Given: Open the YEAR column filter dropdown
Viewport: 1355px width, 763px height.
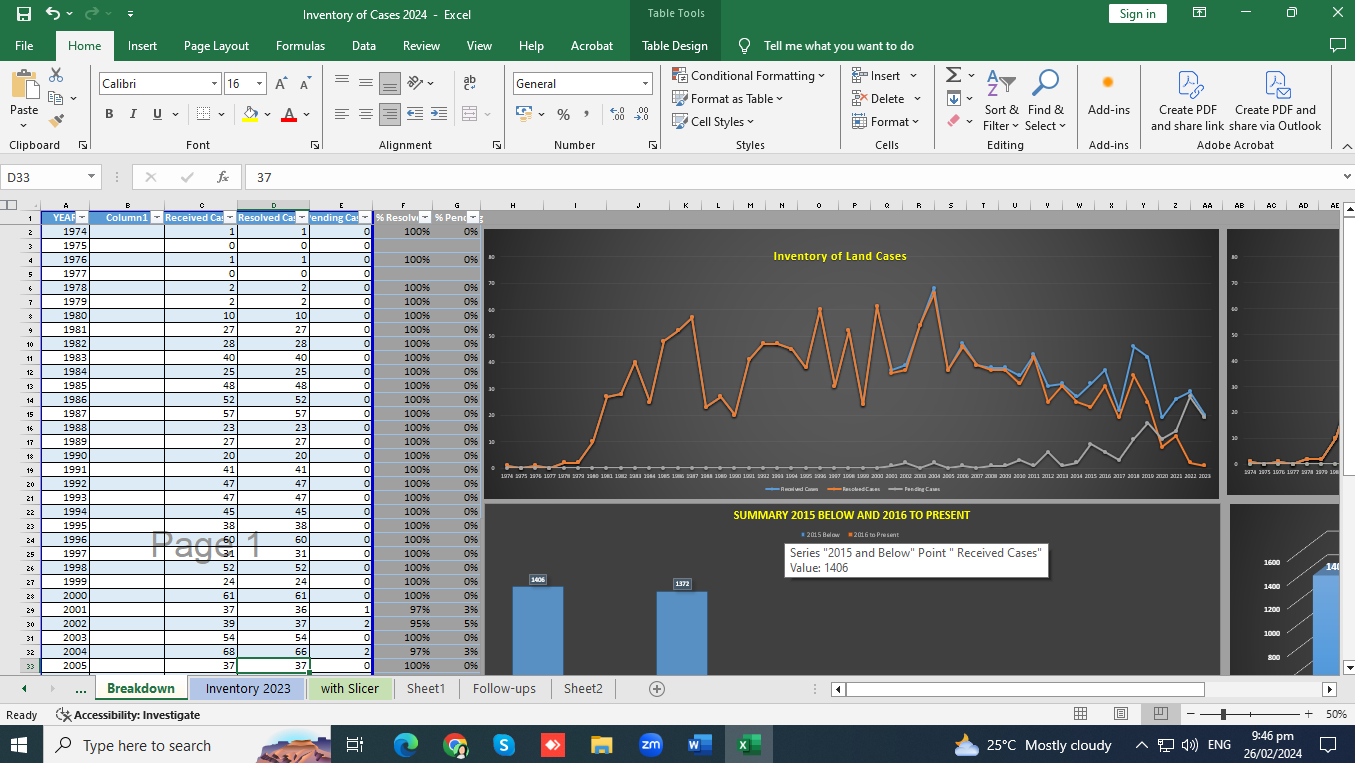Looking at the screenshot, I should pos(82,217).
